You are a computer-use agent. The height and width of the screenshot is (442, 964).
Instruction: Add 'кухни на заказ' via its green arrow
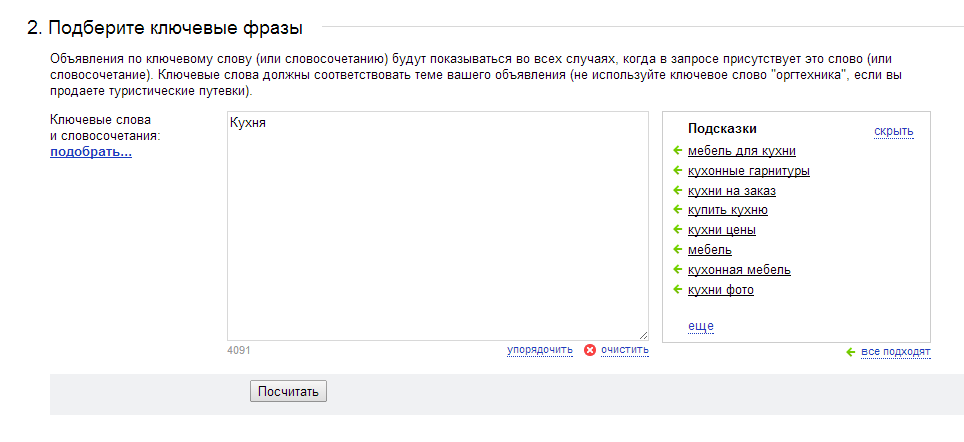click(678, 190)
